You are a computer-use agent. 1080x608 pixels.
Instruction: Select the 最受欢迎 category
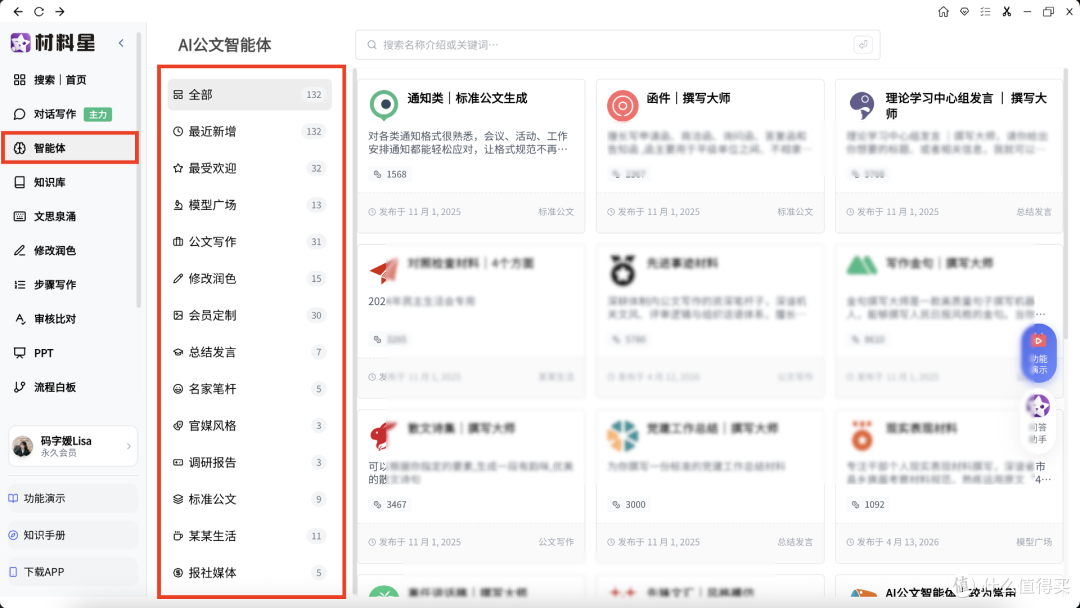pos(249,168)
